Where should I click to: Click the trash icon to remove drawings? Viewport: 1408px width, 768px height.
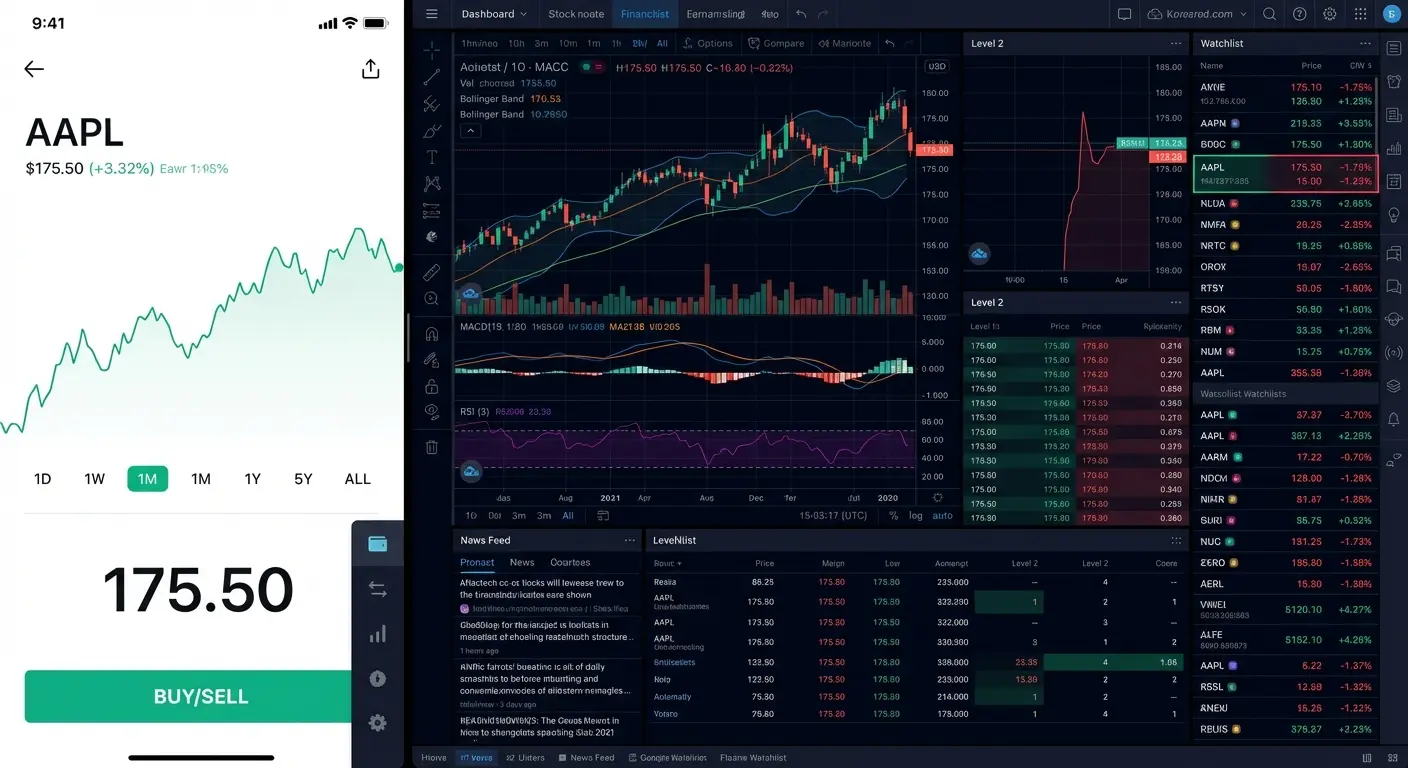(x=431, y=448)
